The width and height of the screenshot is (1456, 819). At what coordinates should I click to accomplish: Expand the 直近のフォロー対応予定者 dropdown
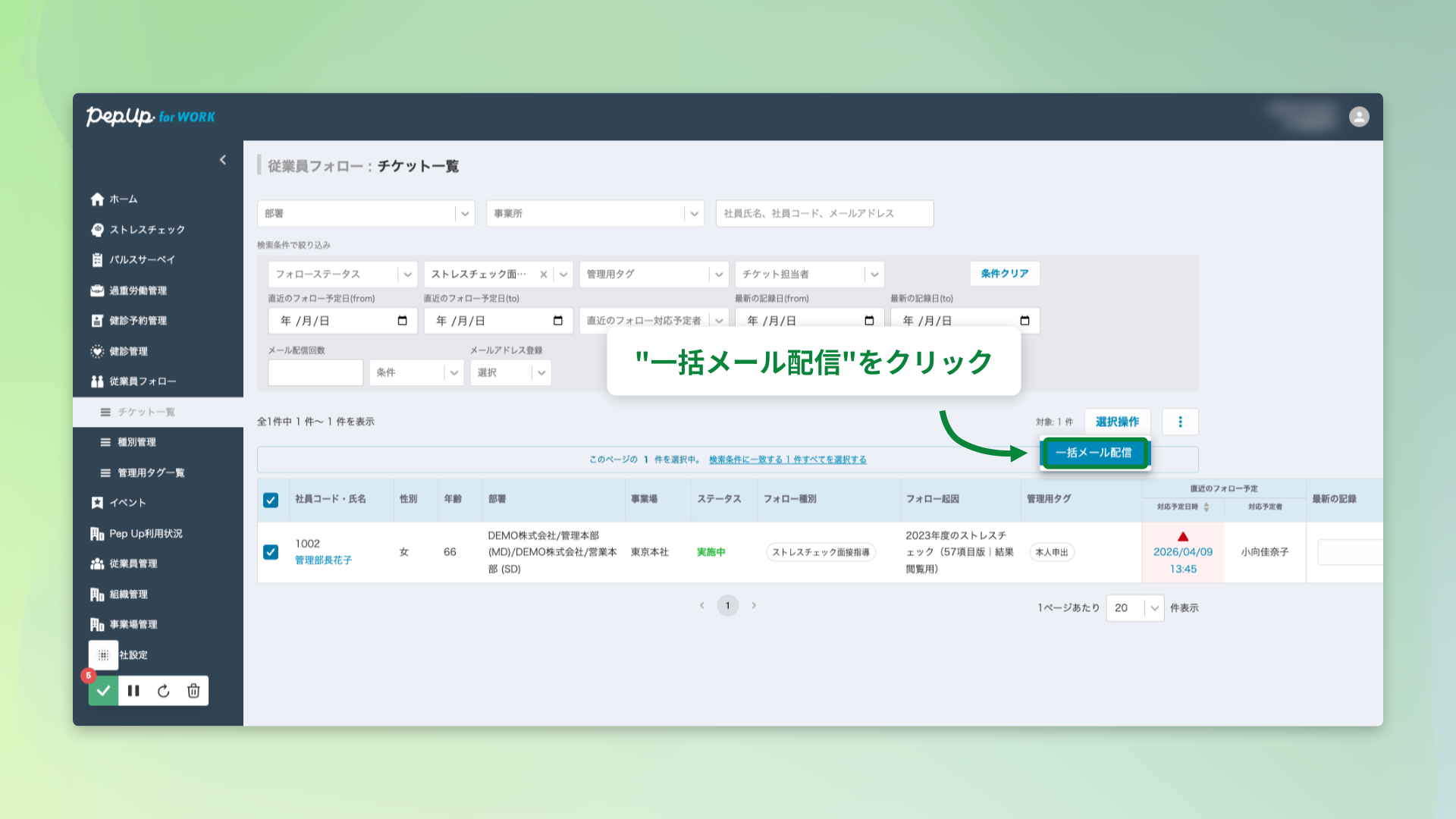coord(654,321)
